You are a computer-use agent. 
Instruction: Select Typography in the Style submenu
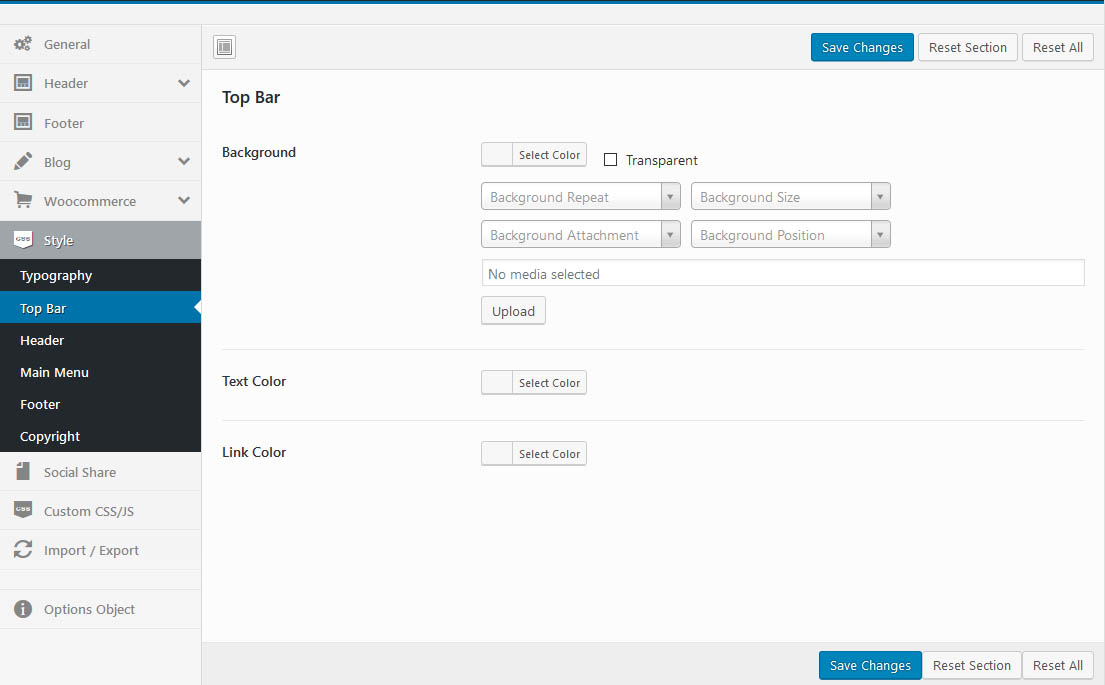(56, 275)
